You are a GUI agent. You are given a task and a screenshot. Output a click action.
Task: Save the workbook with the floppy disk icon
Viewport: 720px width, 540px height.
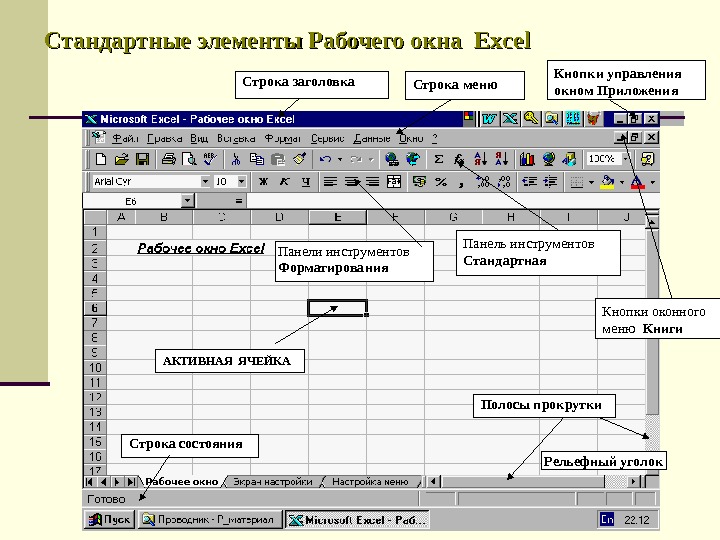(142, 159)
